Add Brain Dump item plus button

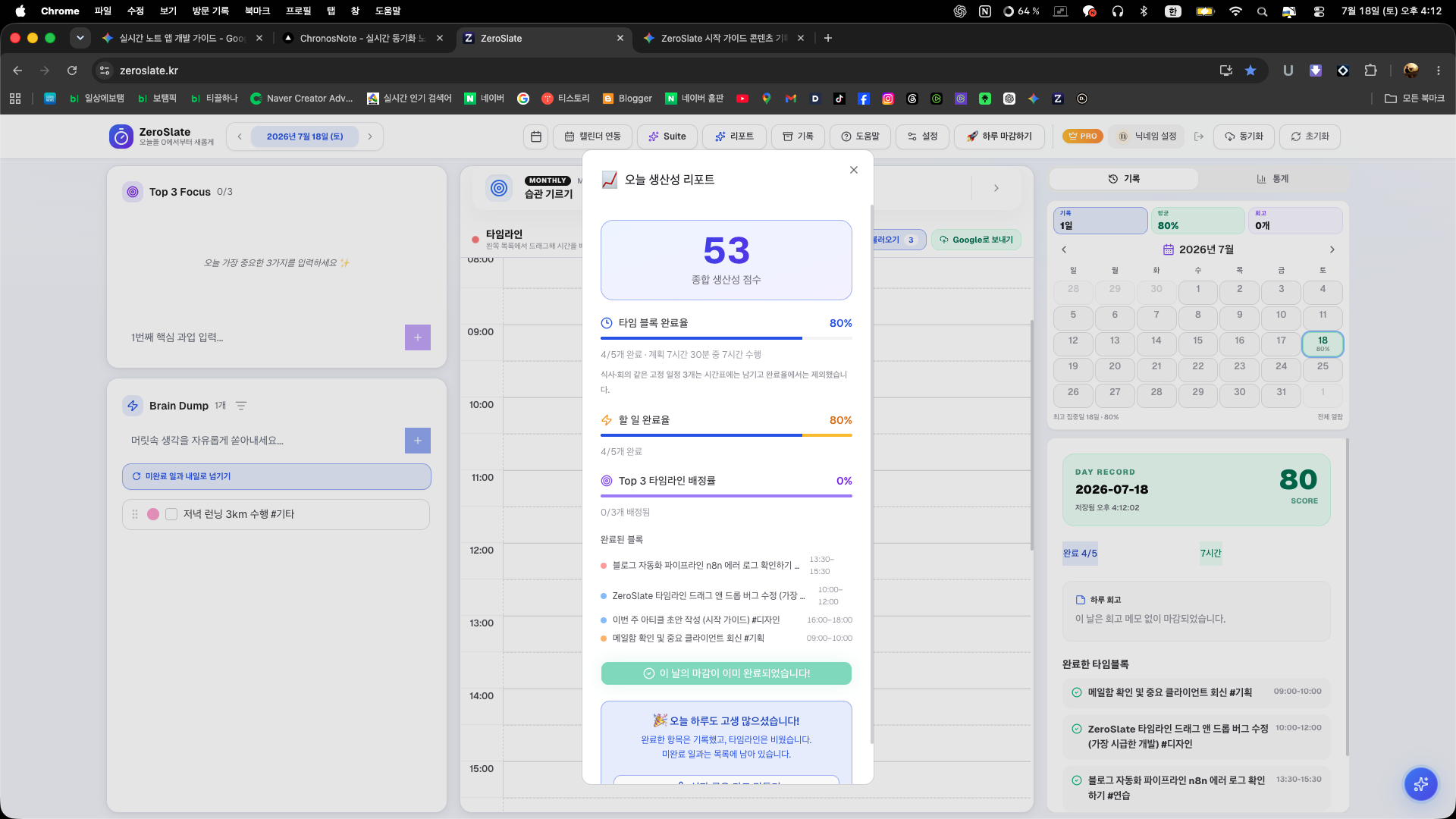pyautogui.click(x=418, y=441)
